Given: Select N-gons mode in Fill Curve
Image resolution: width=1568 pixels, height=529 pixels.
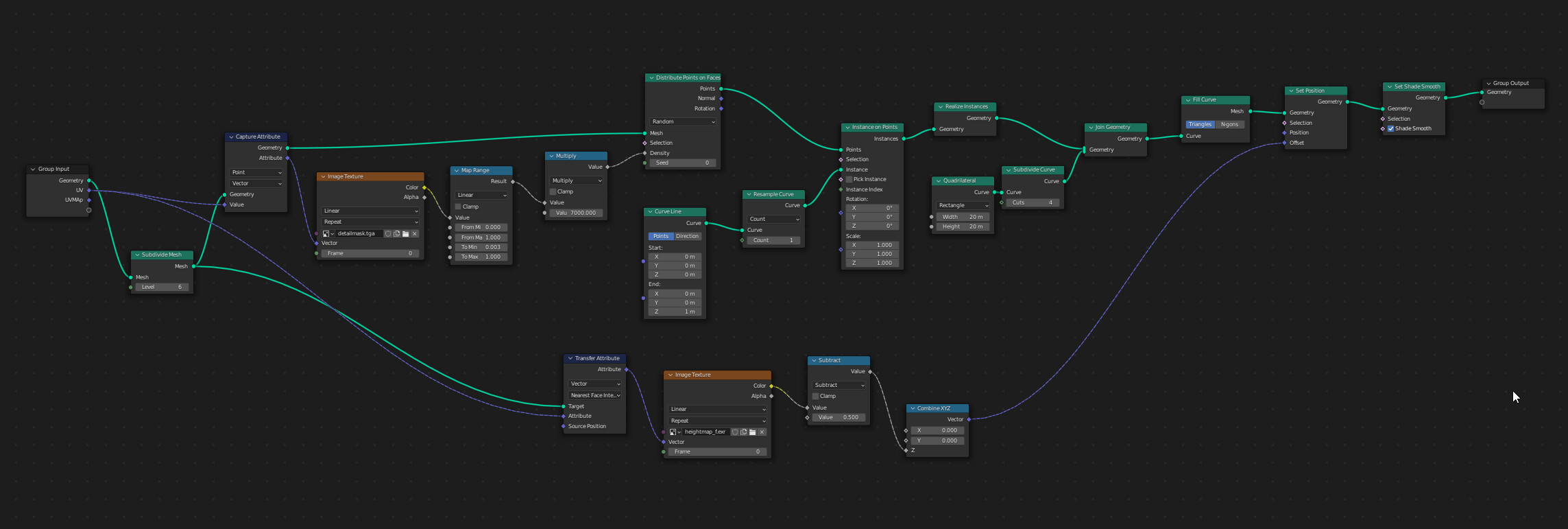Looking at the screenshot, I should click(1229, 124).
